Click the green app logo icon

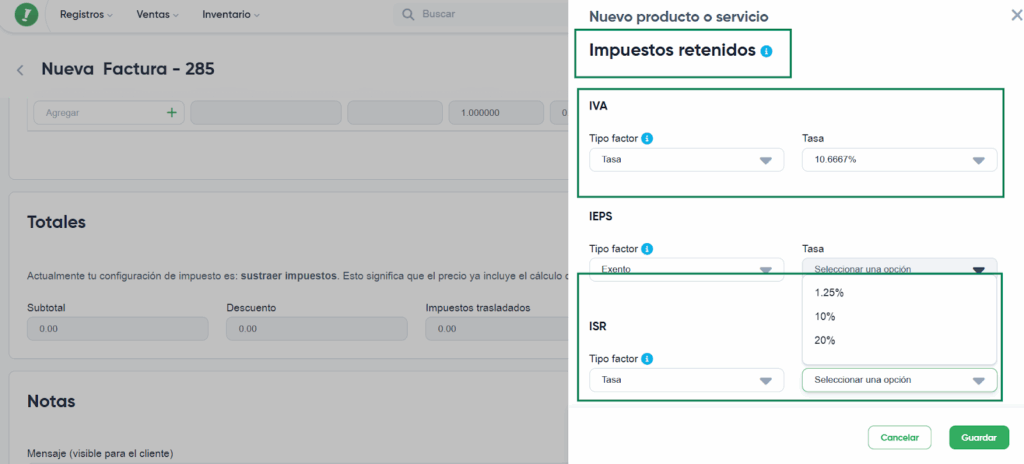coord(26,15)
